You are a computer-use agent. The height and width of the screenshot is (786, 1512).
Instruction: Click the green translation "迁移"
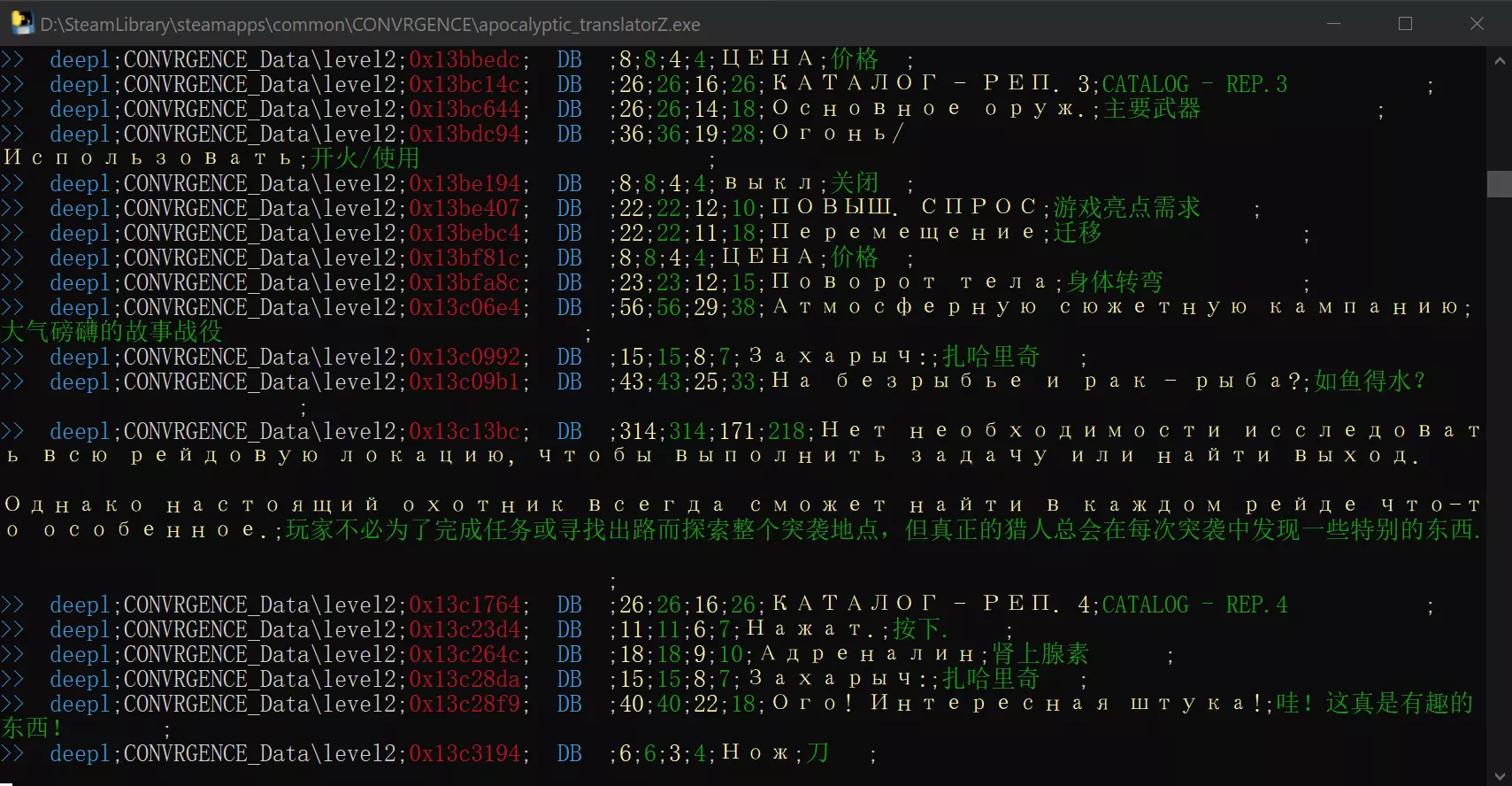[1078, 233]
